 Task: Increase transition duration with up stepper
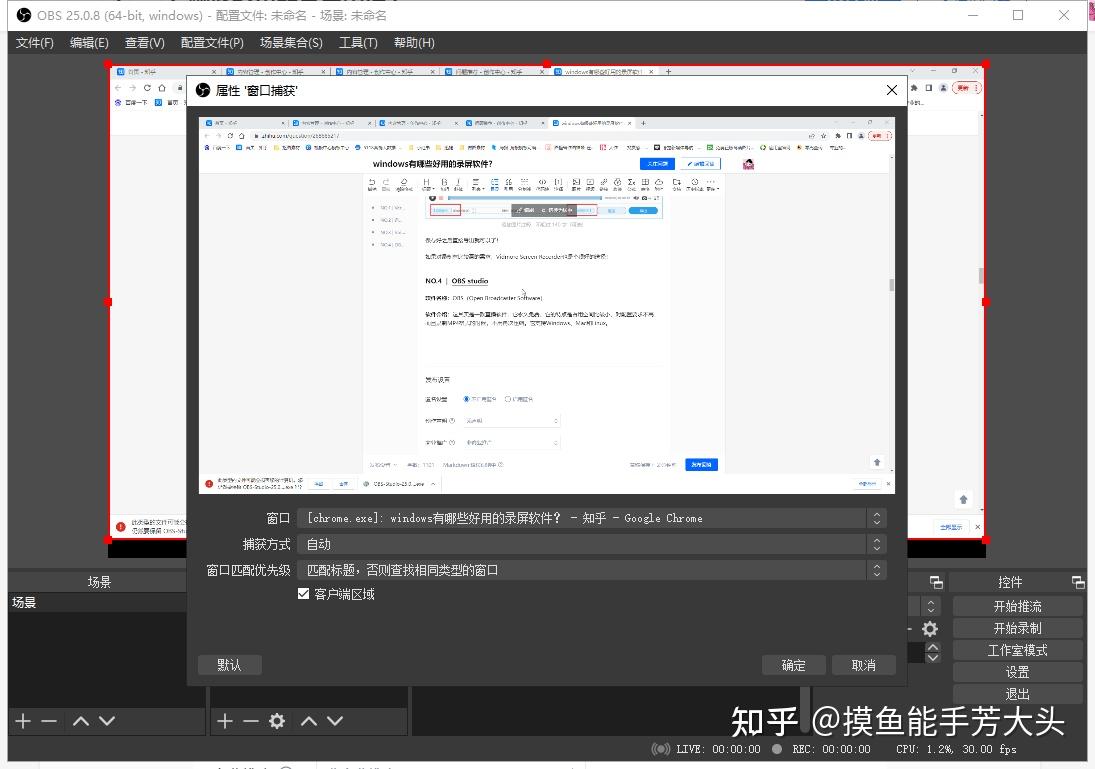[932, 647]
